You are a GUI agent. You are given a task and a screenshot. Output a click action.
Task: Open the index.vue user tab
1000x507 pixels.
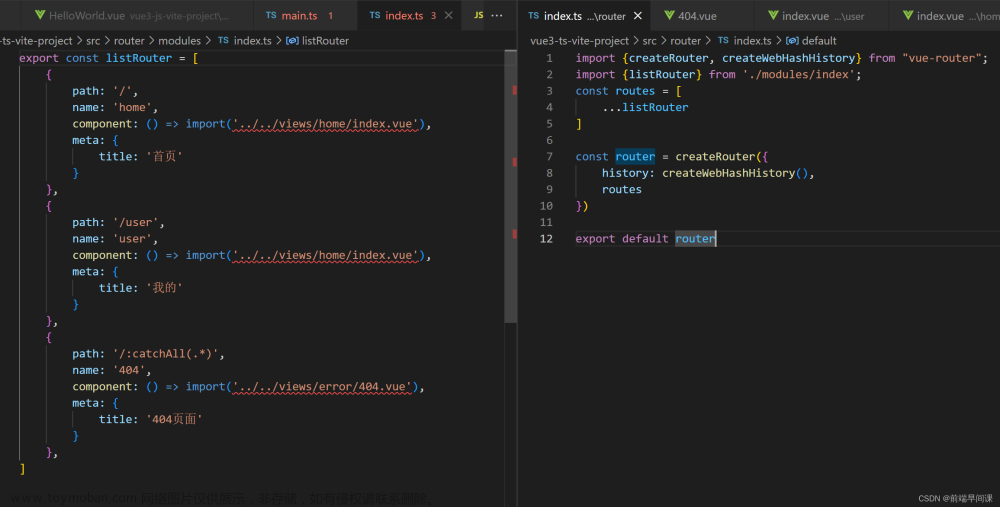(x=820, y=15)
